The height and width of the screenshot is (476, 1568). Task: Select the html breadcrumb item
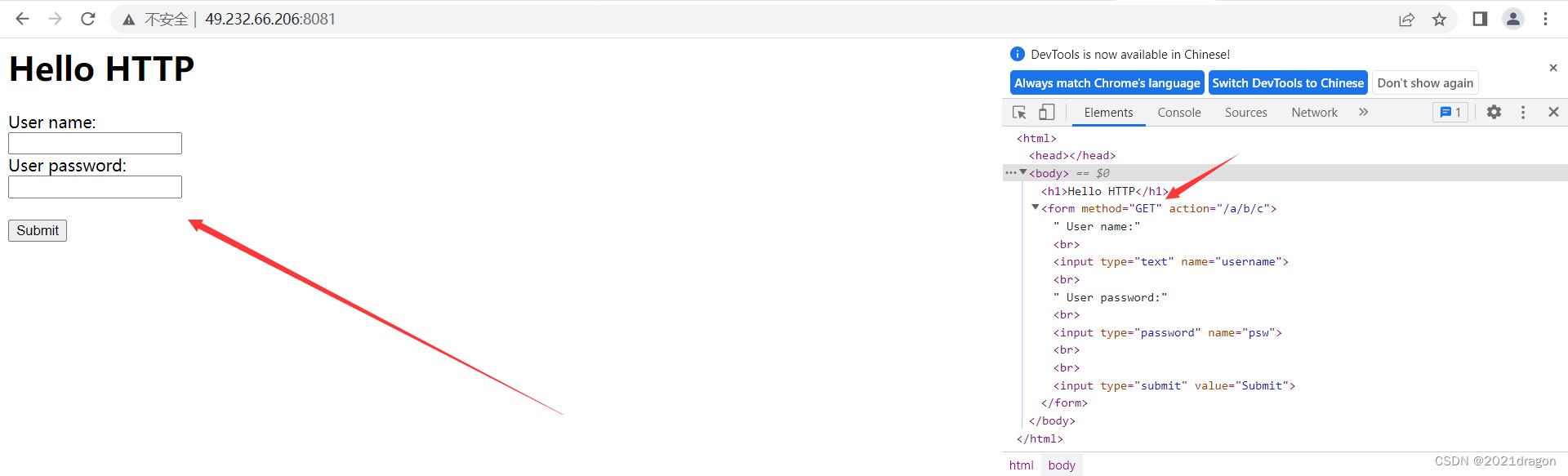(1021, 465)
